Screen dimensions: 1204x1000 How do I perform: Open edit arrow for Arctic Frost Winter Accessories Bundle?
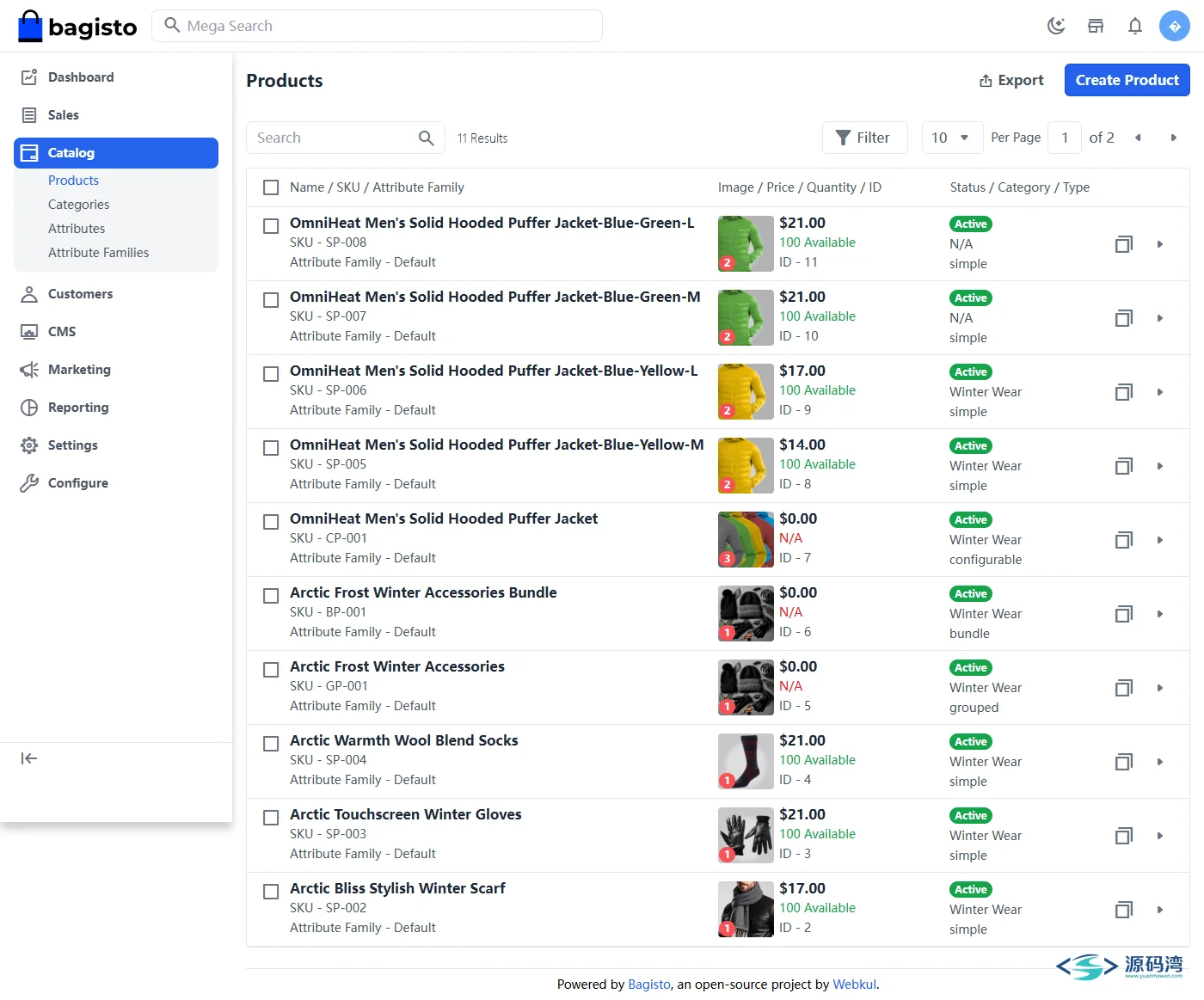pyautogui.click(x=1160, y=614)
